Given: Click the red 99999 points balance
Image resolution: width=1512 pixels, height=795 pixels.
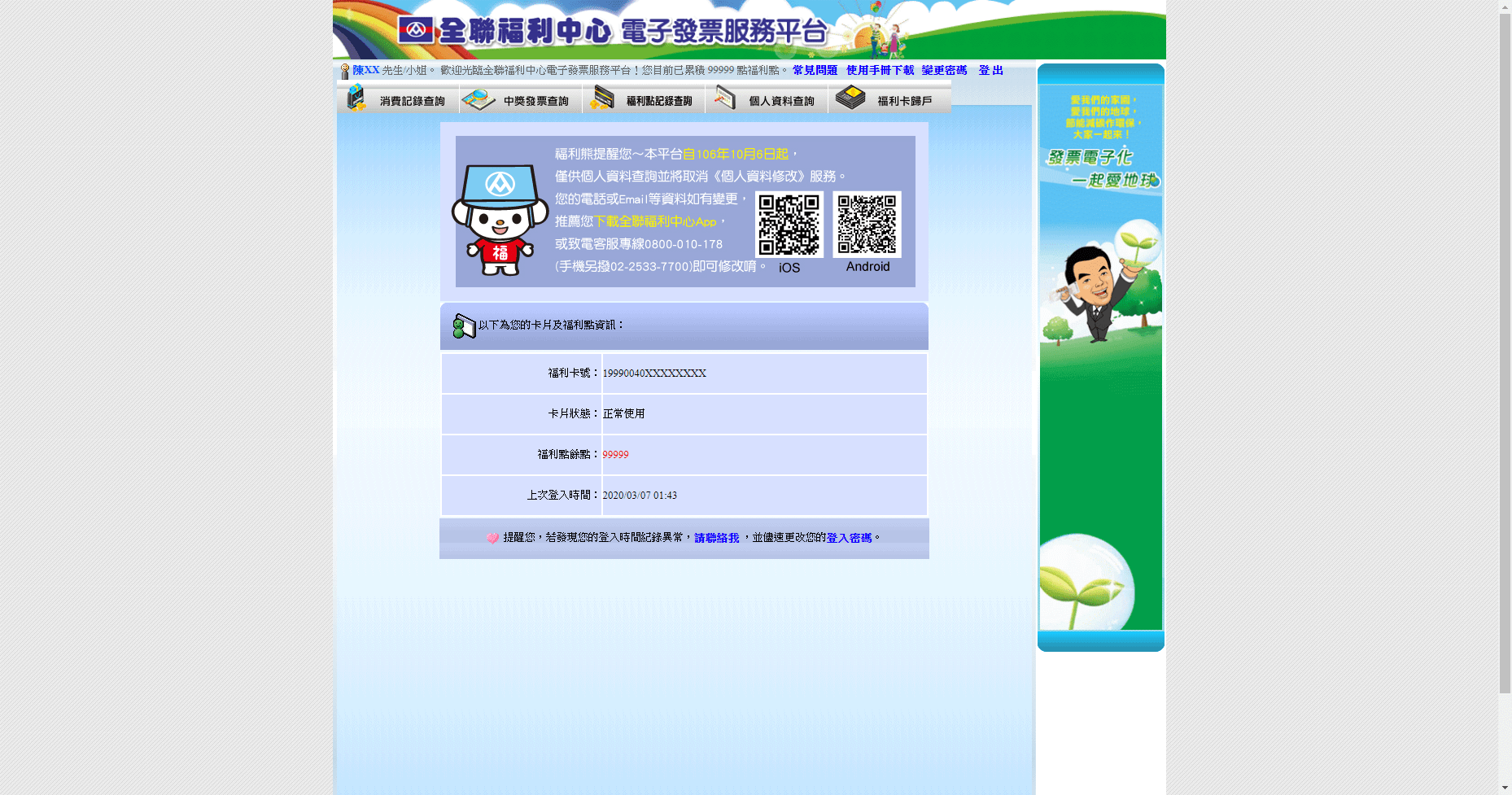Looking at the screenshot, I should point(615,455).
